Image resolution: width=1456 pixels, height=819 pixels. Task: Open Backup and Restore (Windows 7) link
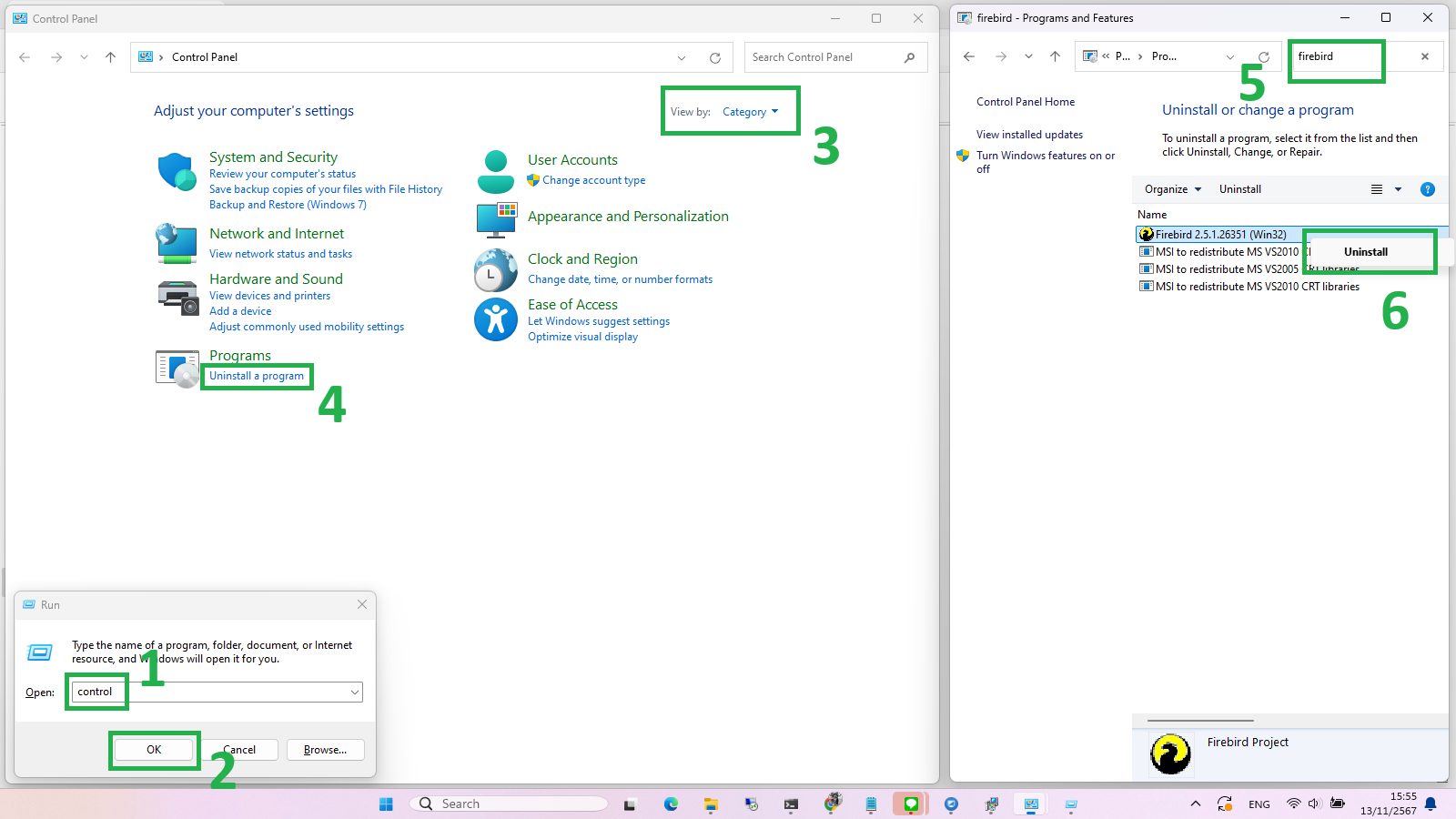(x=288, y=205)
